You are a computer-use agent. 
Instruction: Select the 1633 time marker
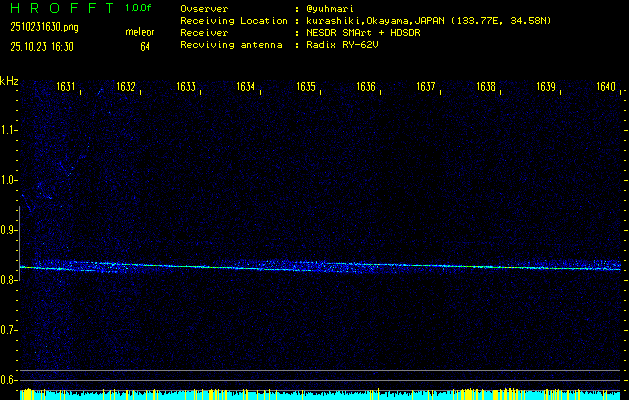[x=186, y=87]
